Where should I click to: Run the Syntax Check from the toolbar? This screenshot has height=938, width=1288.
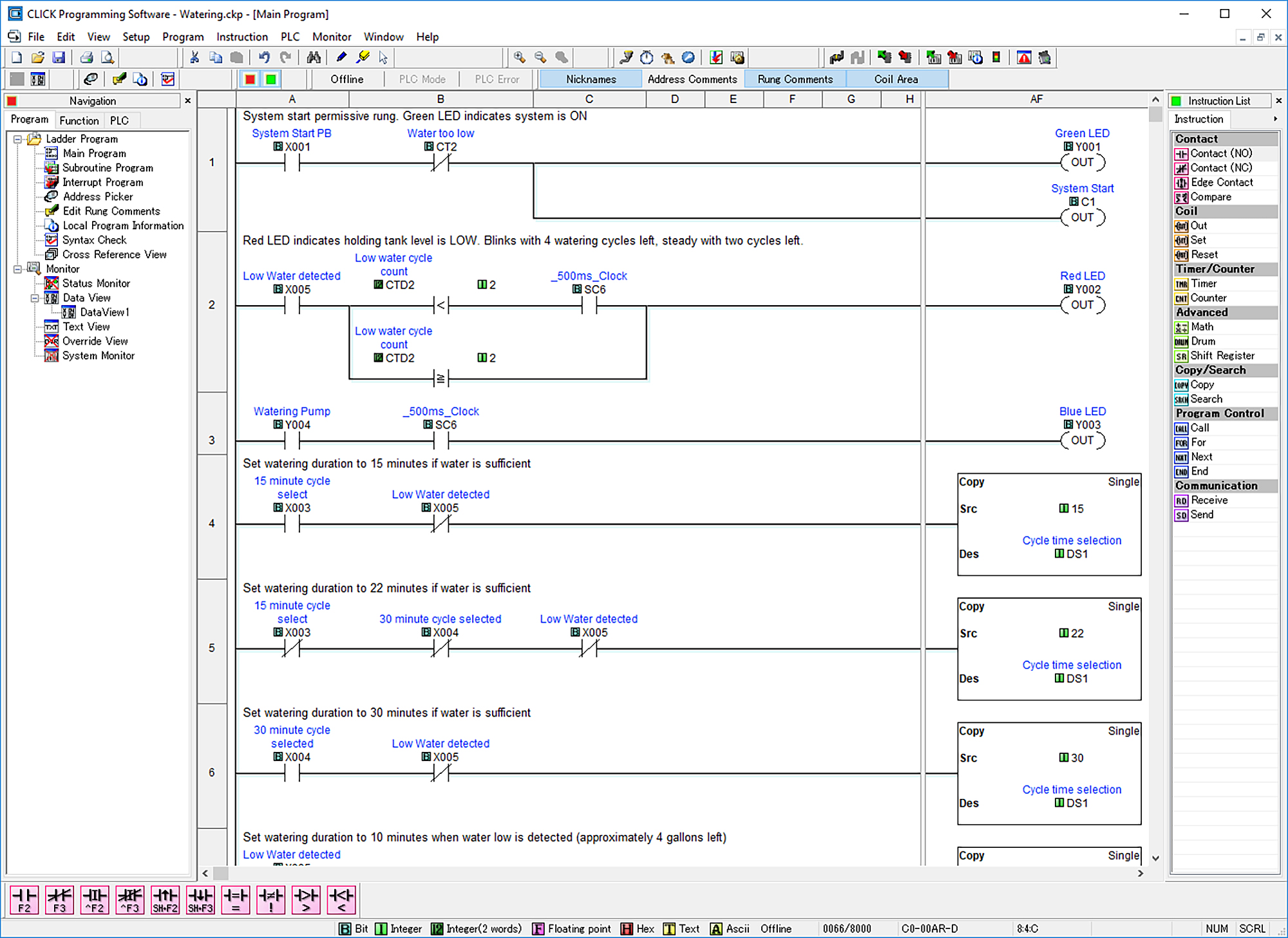(x=167, y=79)
